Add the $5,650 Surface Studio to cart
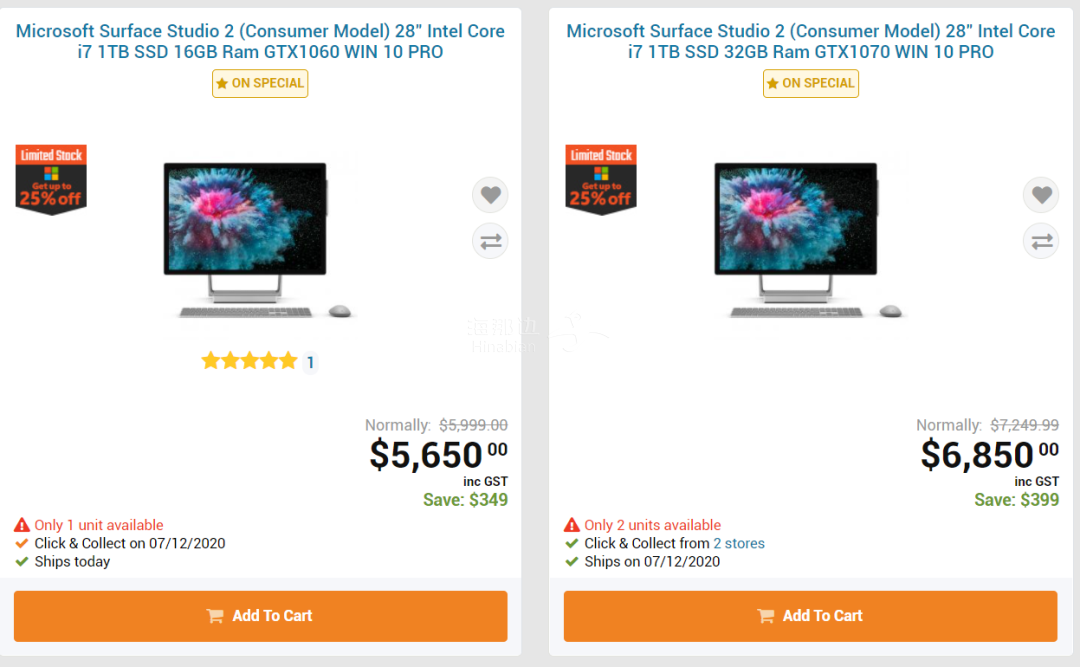Image resolution: width=1080 pixels, height=667 pixels. pos(260,616)
